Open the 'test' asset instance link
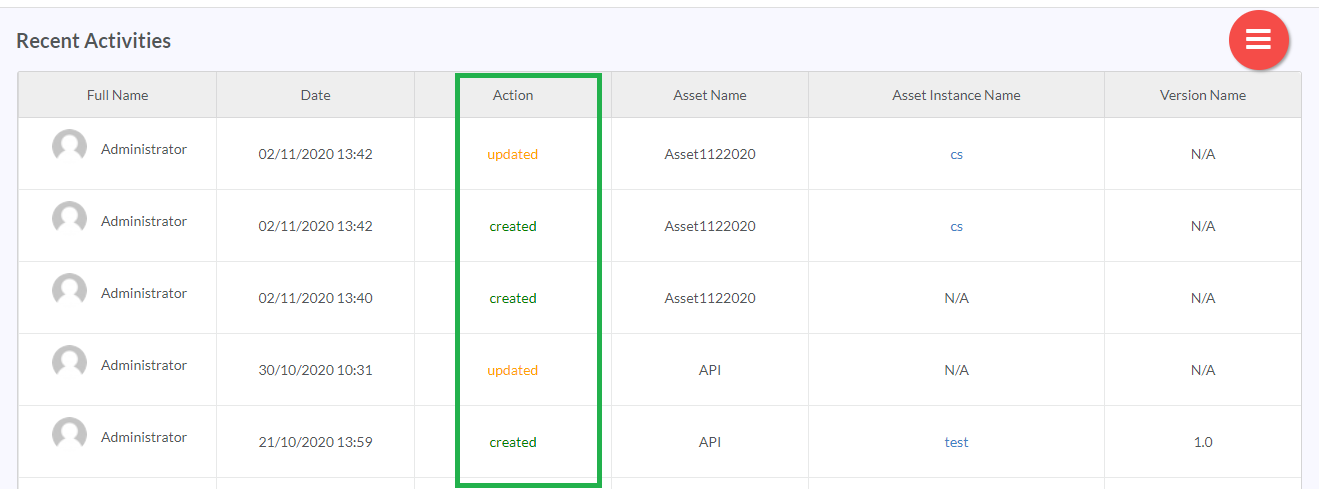Image resolution: width=1319 pixels, height=489 pixels. tap(956, 442)
